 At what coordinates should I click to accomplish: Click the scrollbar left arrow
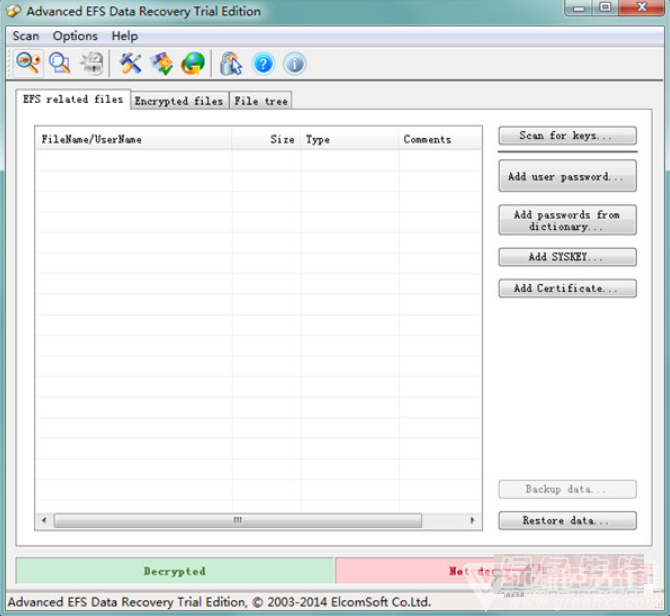tap(44, 520)
